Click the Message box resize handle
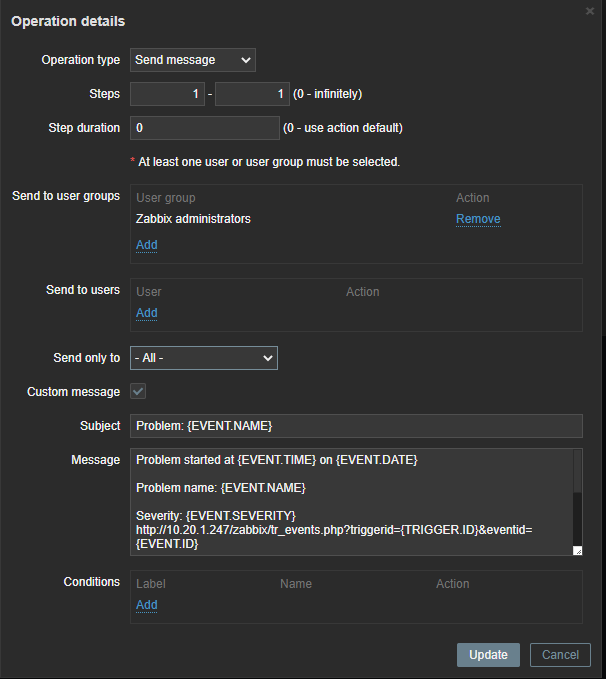This screenshot has height=679, width=606. click(577, 550)
